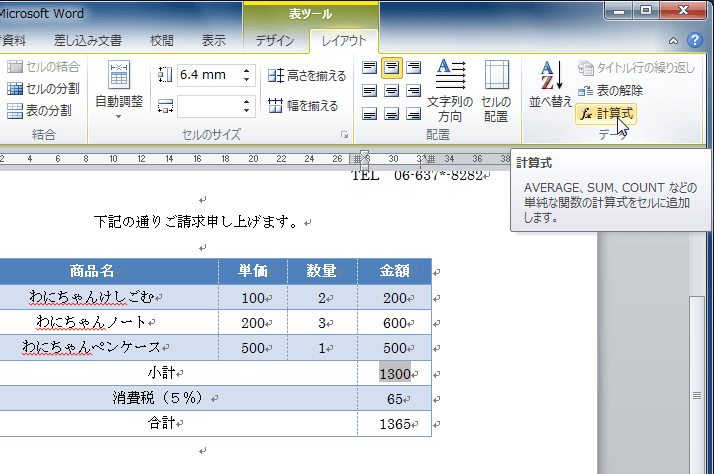
Task: Align cell text middle center
Action: click(x=391, y=91)
